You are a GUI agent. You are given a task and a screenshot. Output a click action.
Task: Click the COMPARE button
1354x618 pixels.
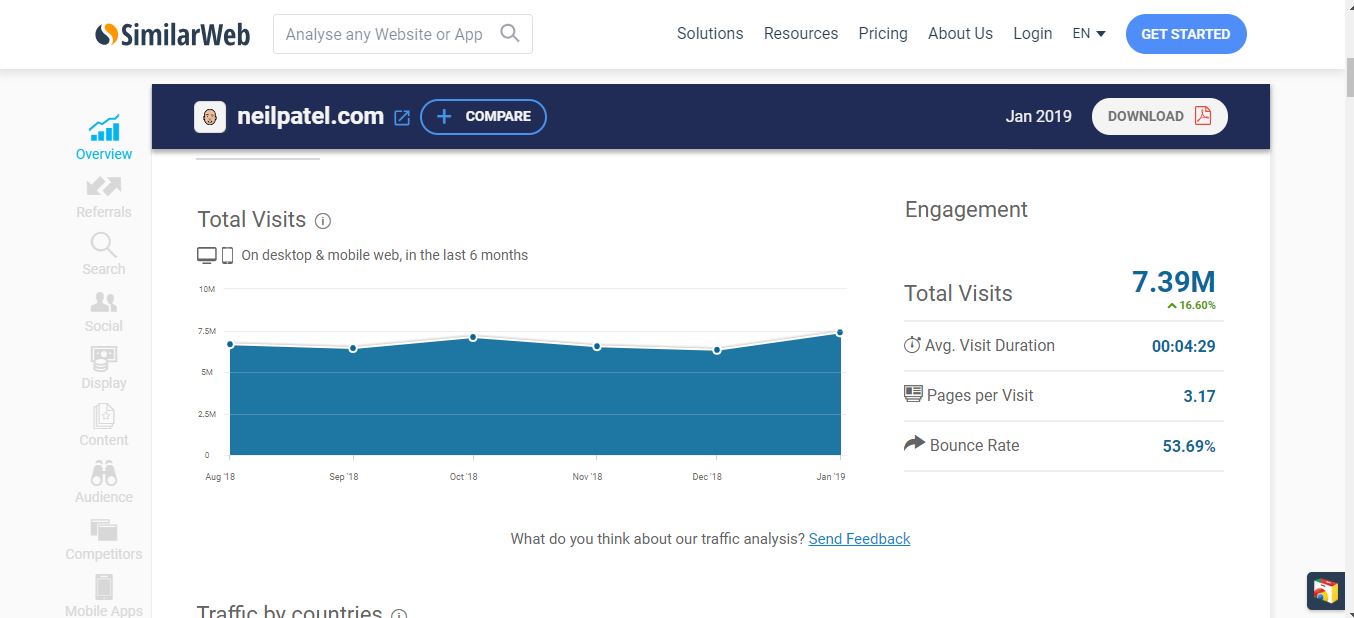coord(483,117)
